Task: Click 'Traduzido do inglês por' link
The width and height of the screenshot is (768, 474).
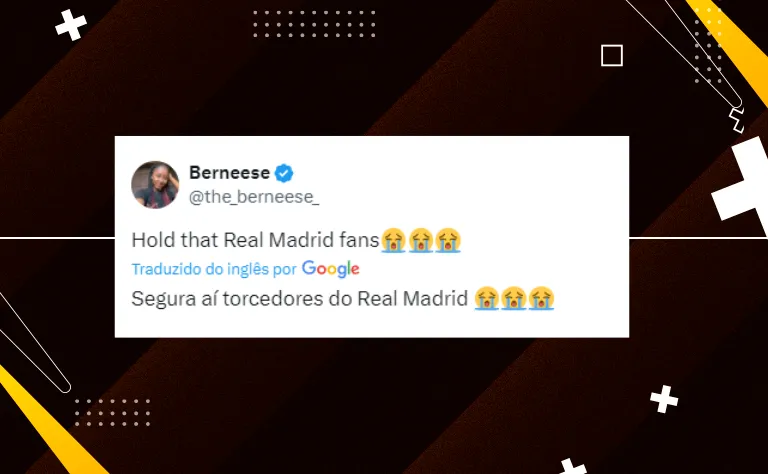Action: coord(214,269)
